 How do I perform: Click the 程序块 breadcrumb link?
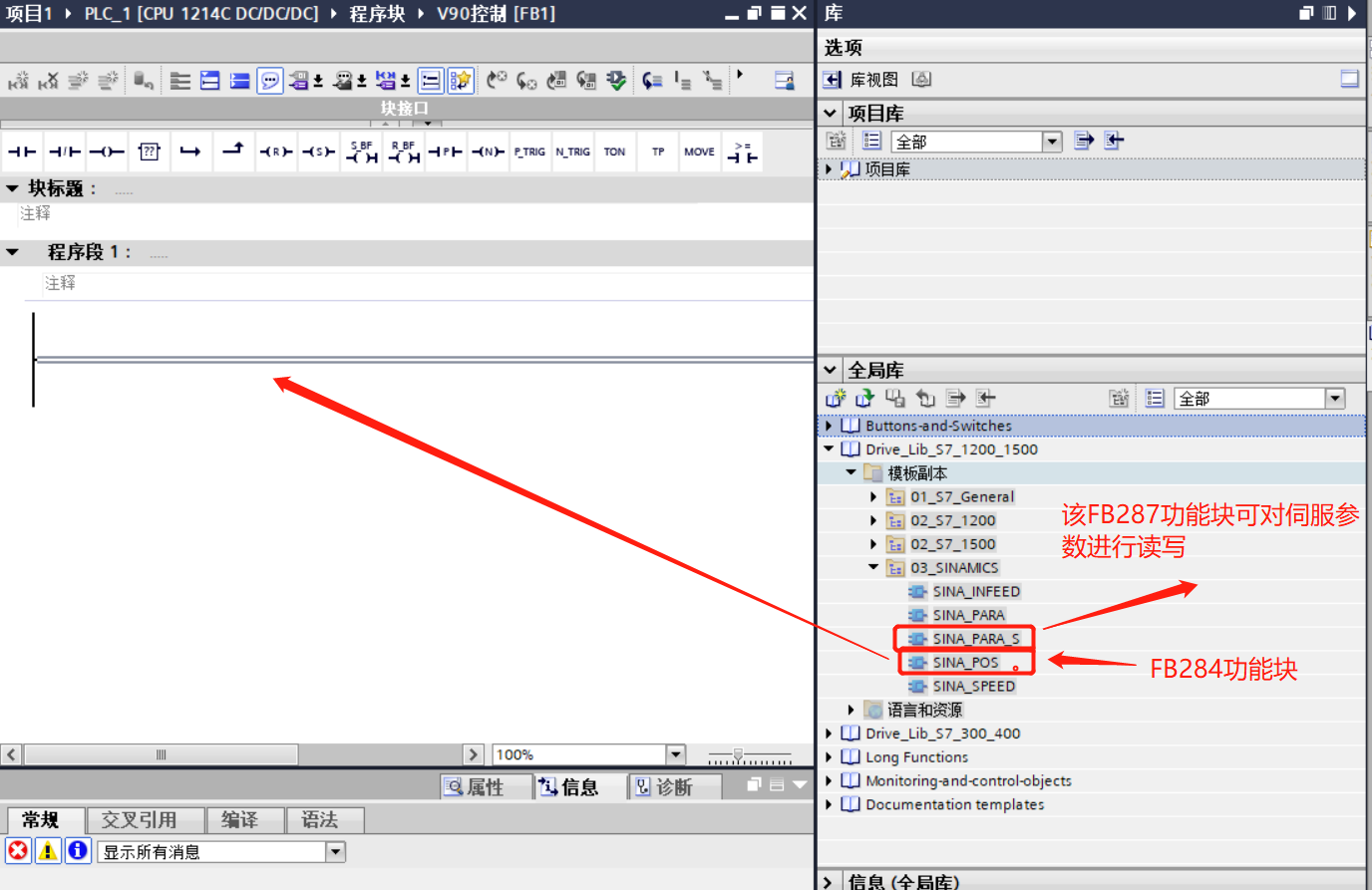point(377,13)
